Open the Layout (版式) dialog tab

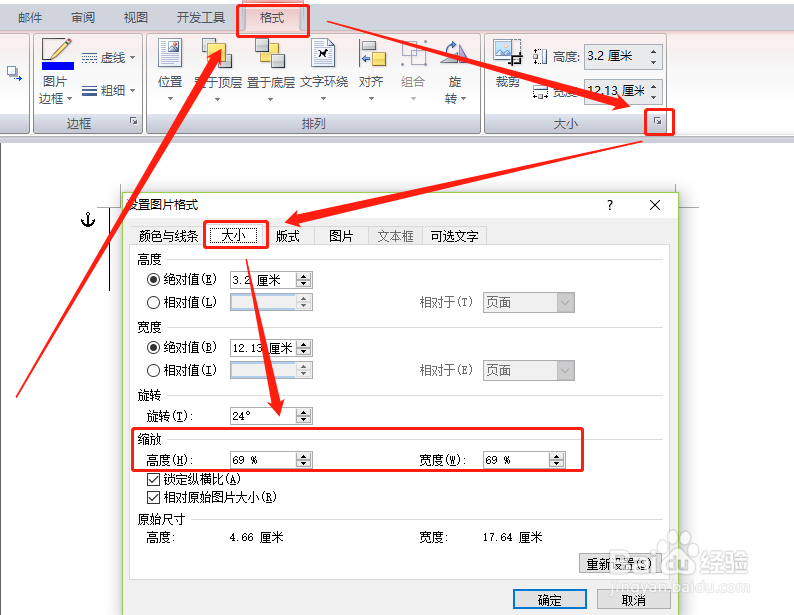click(288, 236)
